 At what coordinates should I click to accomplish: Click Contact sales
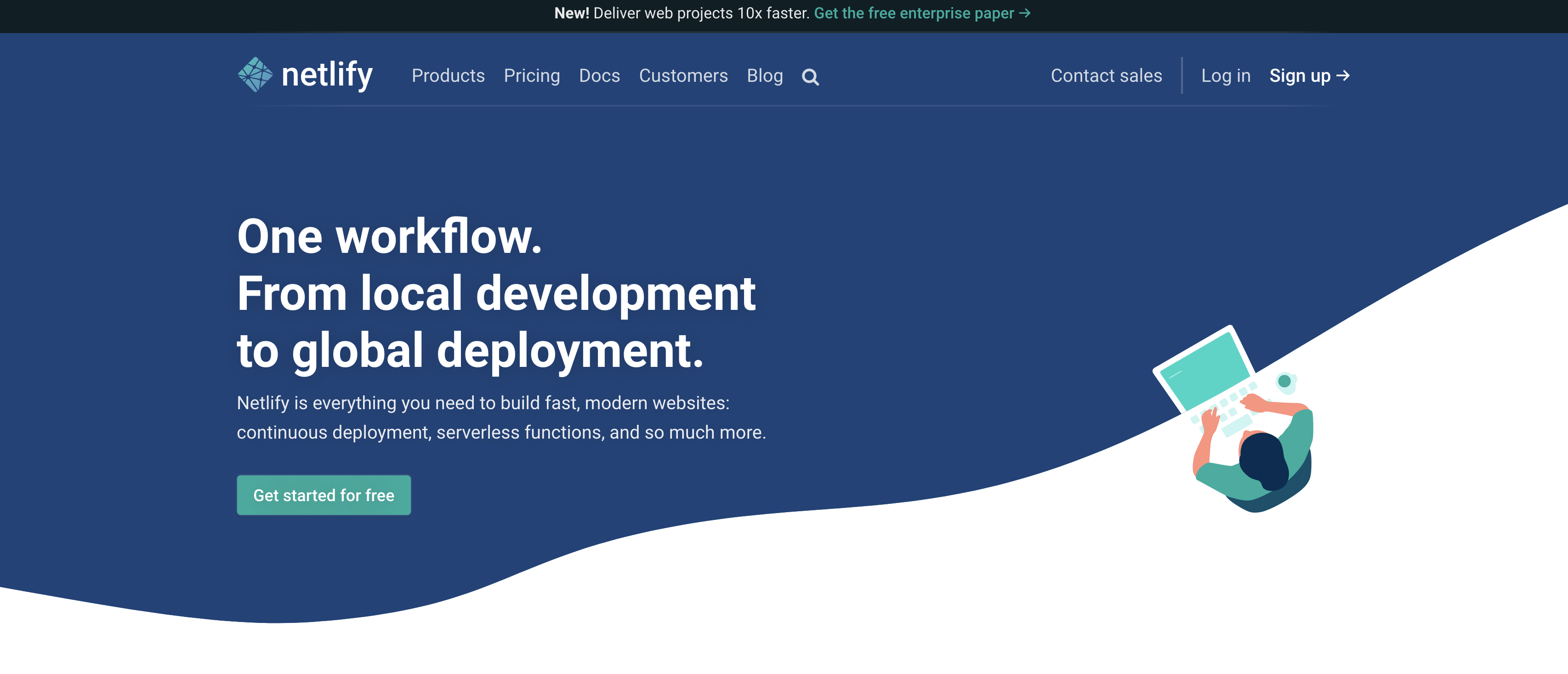(x=1106, y=75)
